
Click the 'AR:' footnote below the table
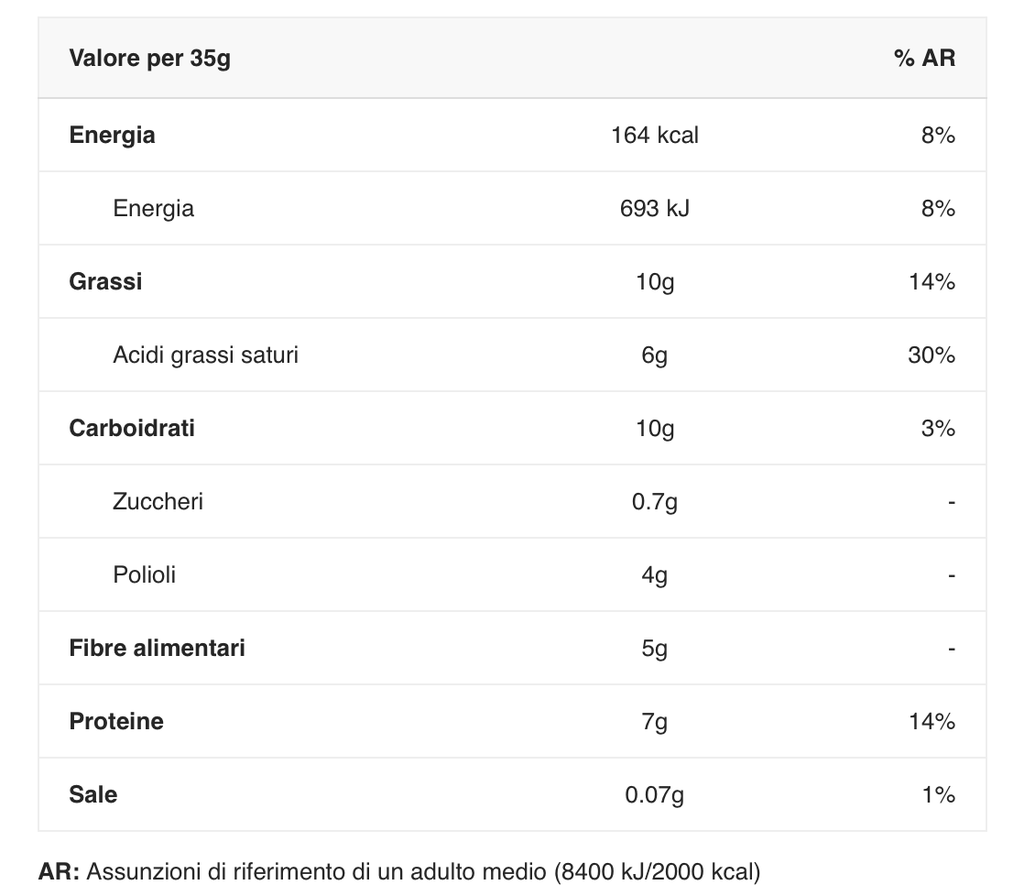[59, 871]
